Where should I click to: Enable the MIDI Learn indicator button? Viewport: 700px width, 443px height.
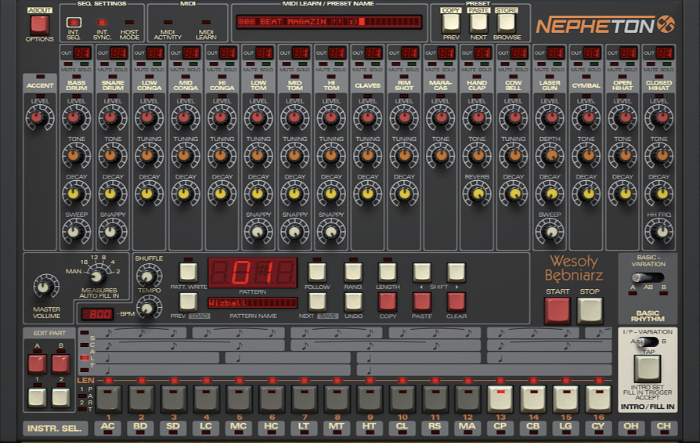click(206, 22)
